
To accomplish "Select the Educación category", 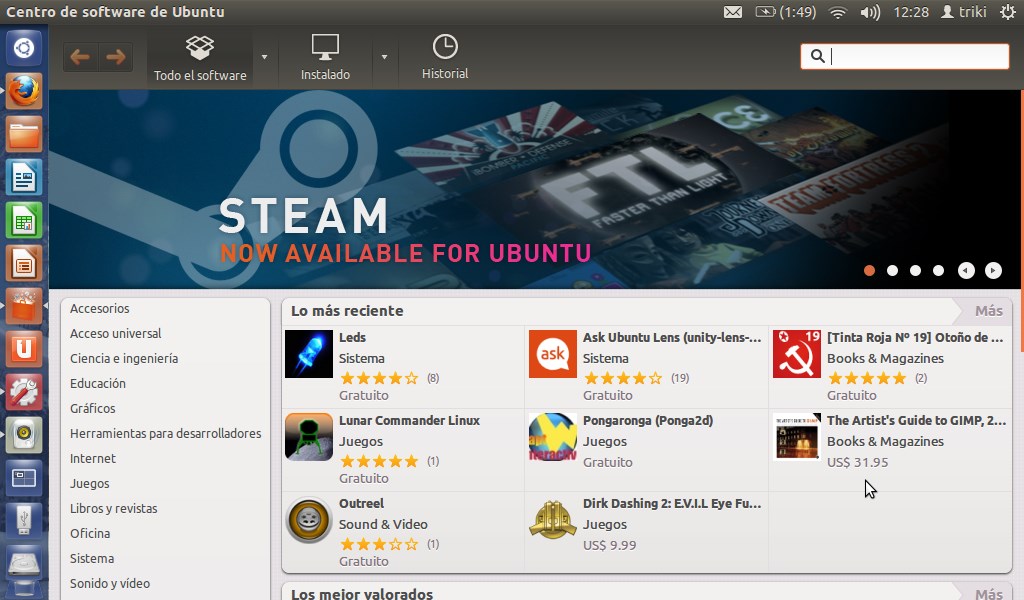I will (x=98, y=383).
